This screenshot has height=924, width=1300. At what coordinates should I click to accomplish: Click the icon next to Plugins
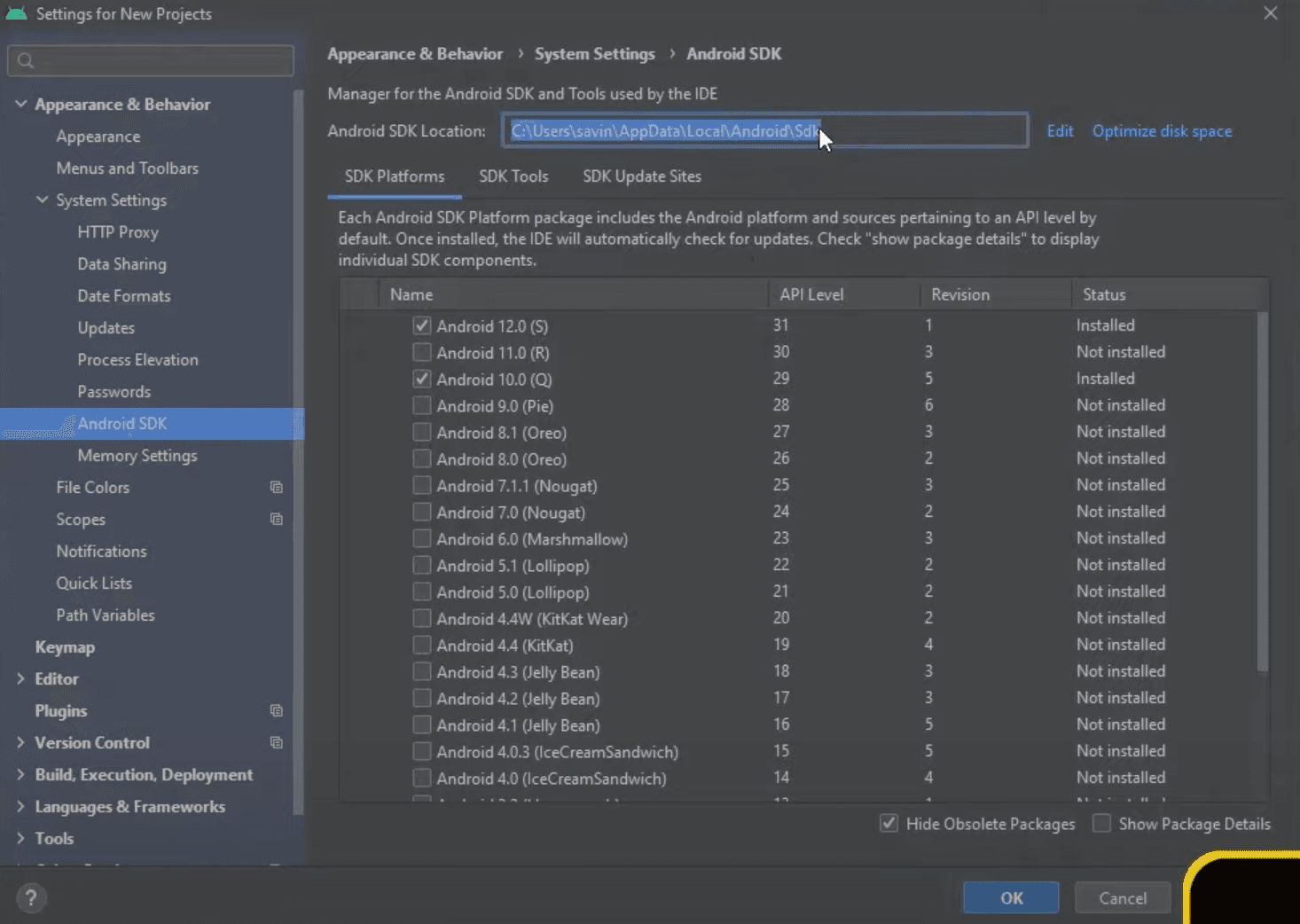276,710
